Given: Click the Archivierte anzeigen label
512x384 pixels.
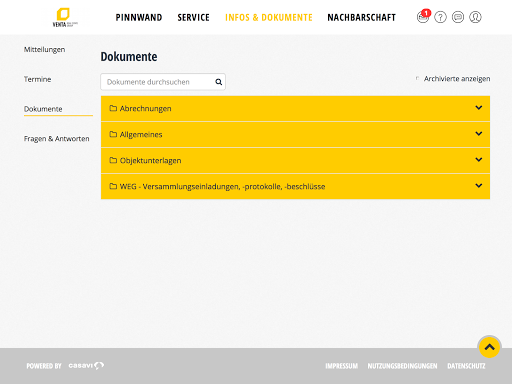Looking at the screenshot, I should [x=457, y=79].
